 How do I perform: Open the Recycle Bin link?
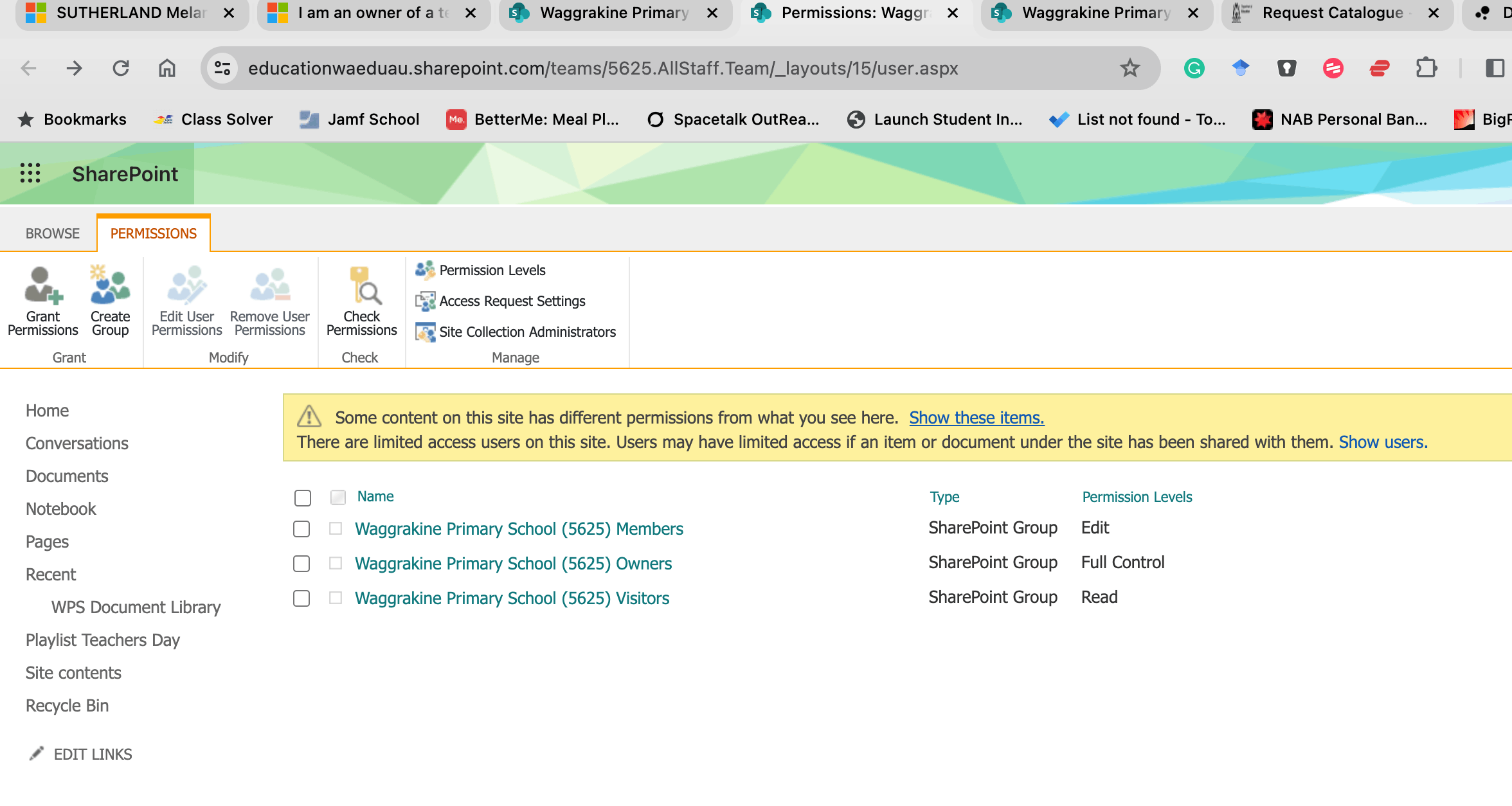coord(67,706)
